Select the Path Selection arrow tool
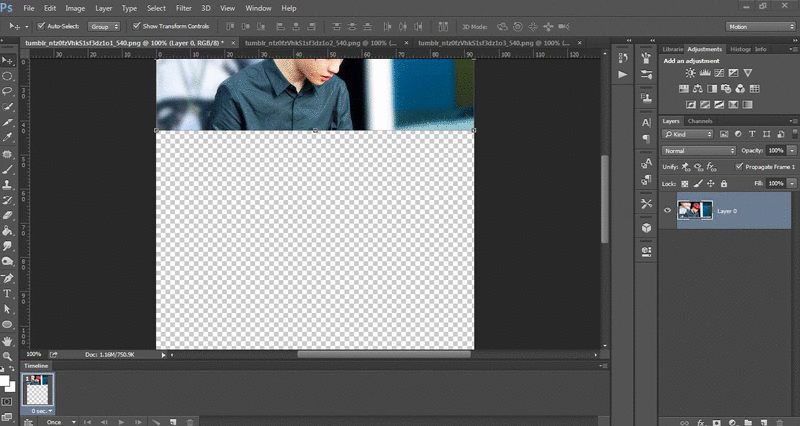 [7, 309]
